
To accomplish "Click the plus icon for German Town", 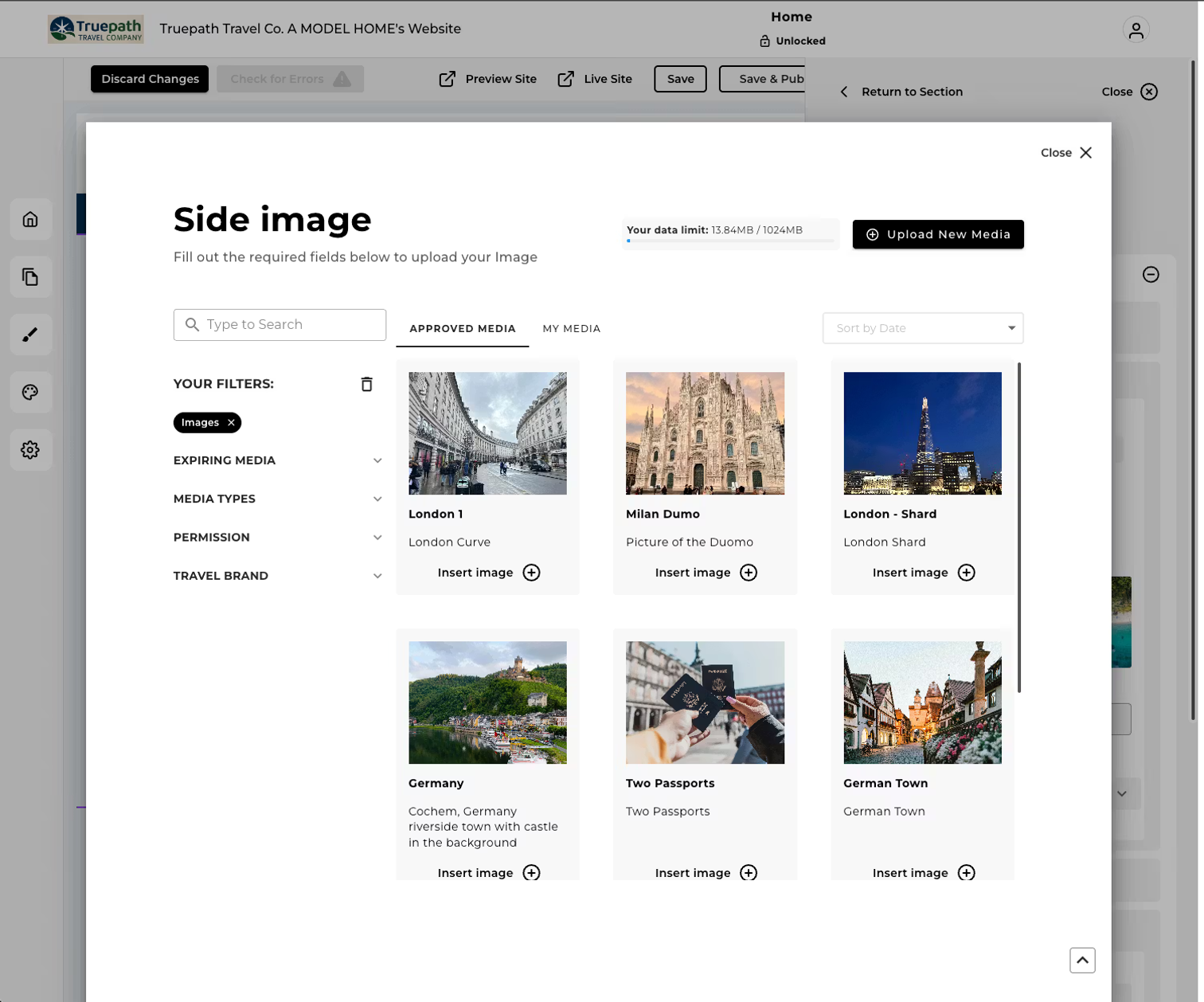I will coord(966,872).
